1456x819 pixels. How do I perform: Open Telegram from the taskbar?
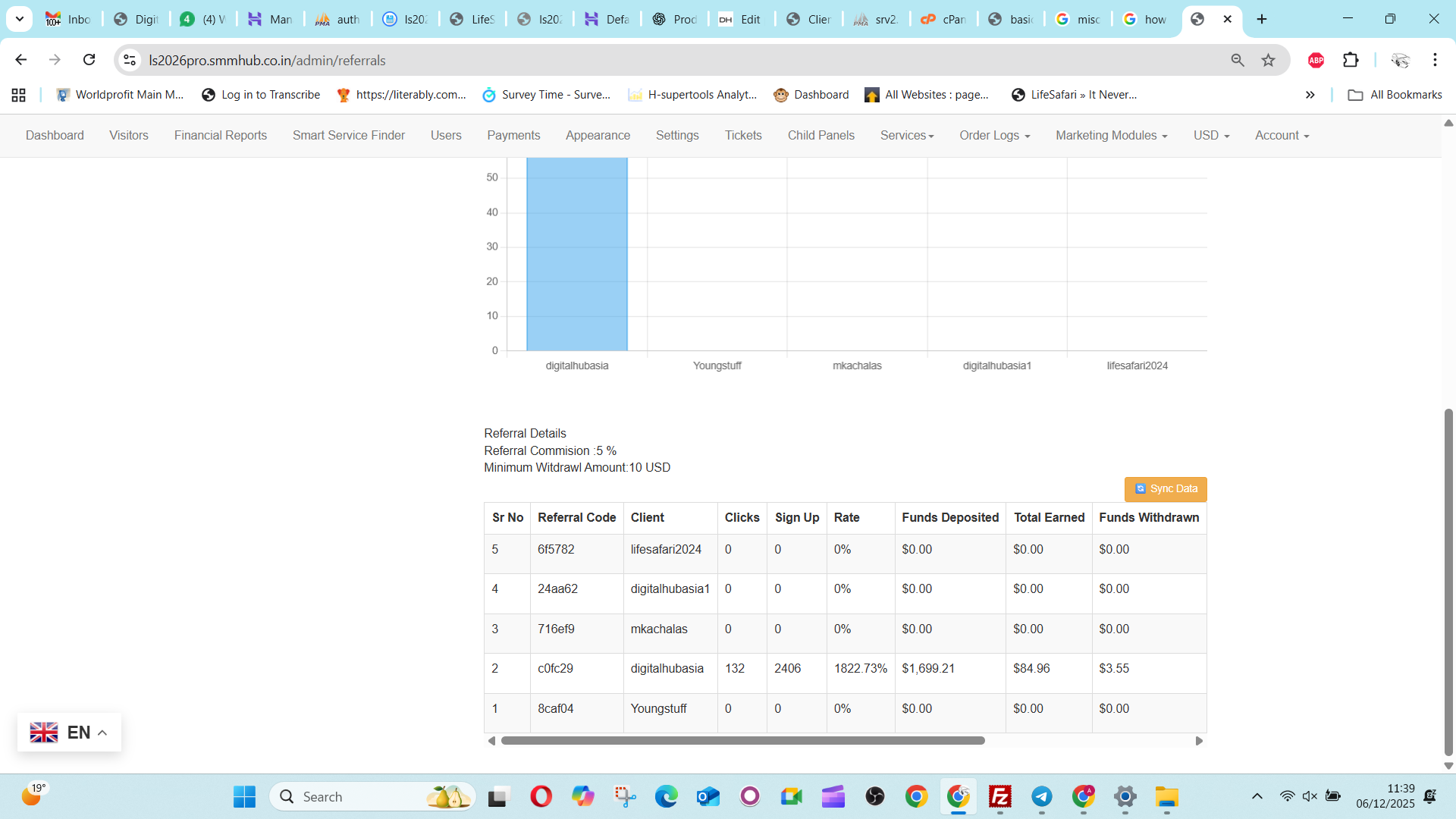tap(1041, 796)
